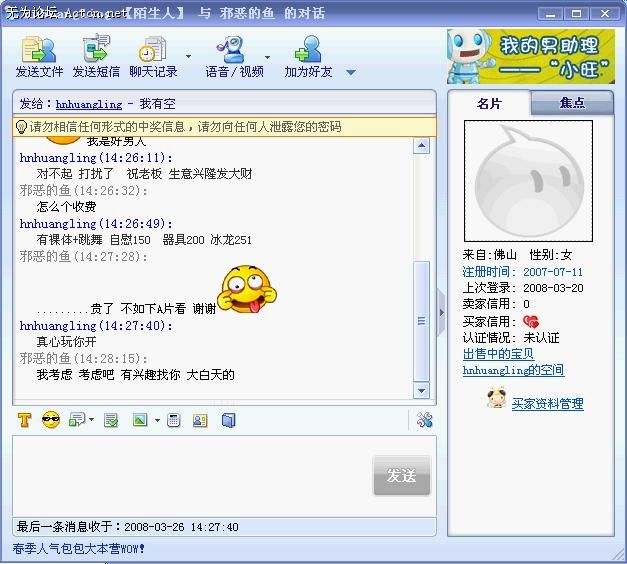Viewport: 627px width, 564px height.
Task: Click the calculator icon in chat toolbar
Action: pos(174,421)
